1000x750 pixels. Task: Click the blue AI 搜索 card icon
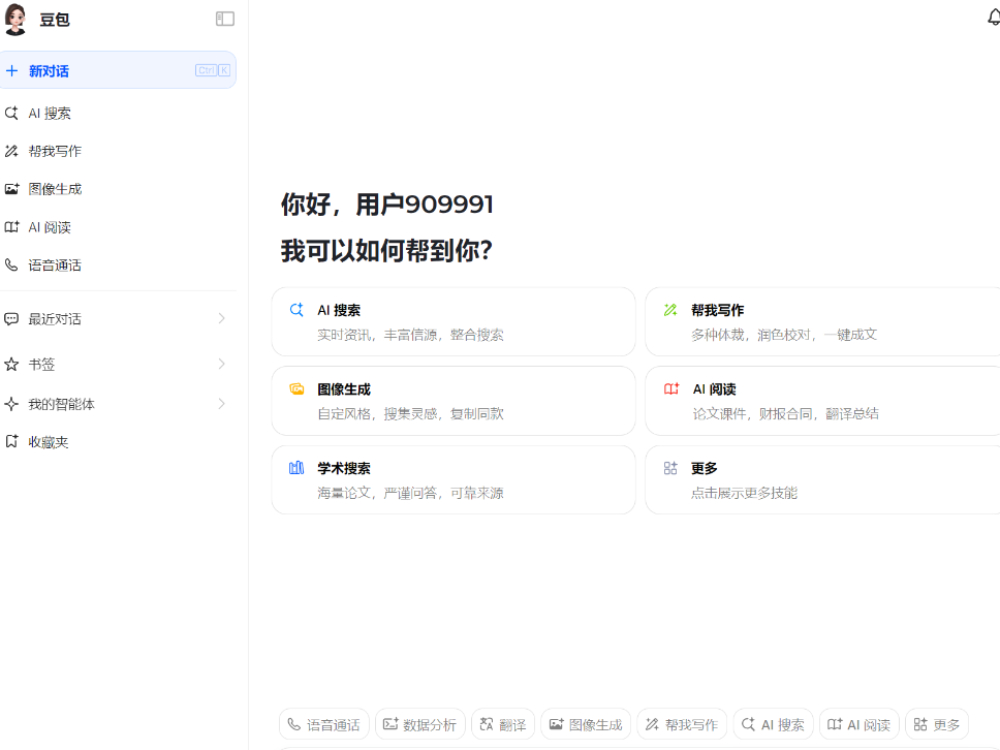[297, 310]
